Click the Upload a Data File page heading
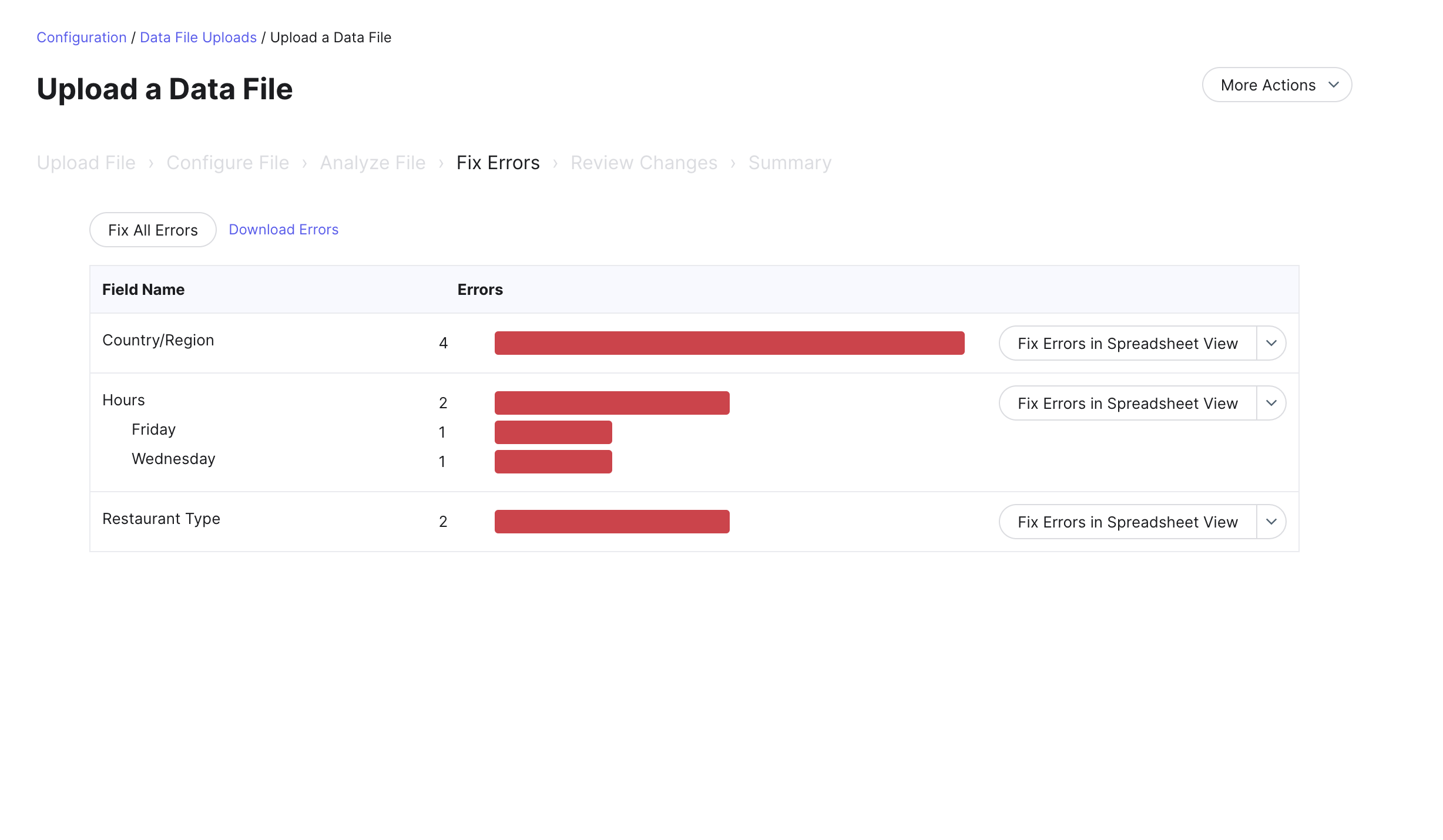 click(x=165, y=89)
